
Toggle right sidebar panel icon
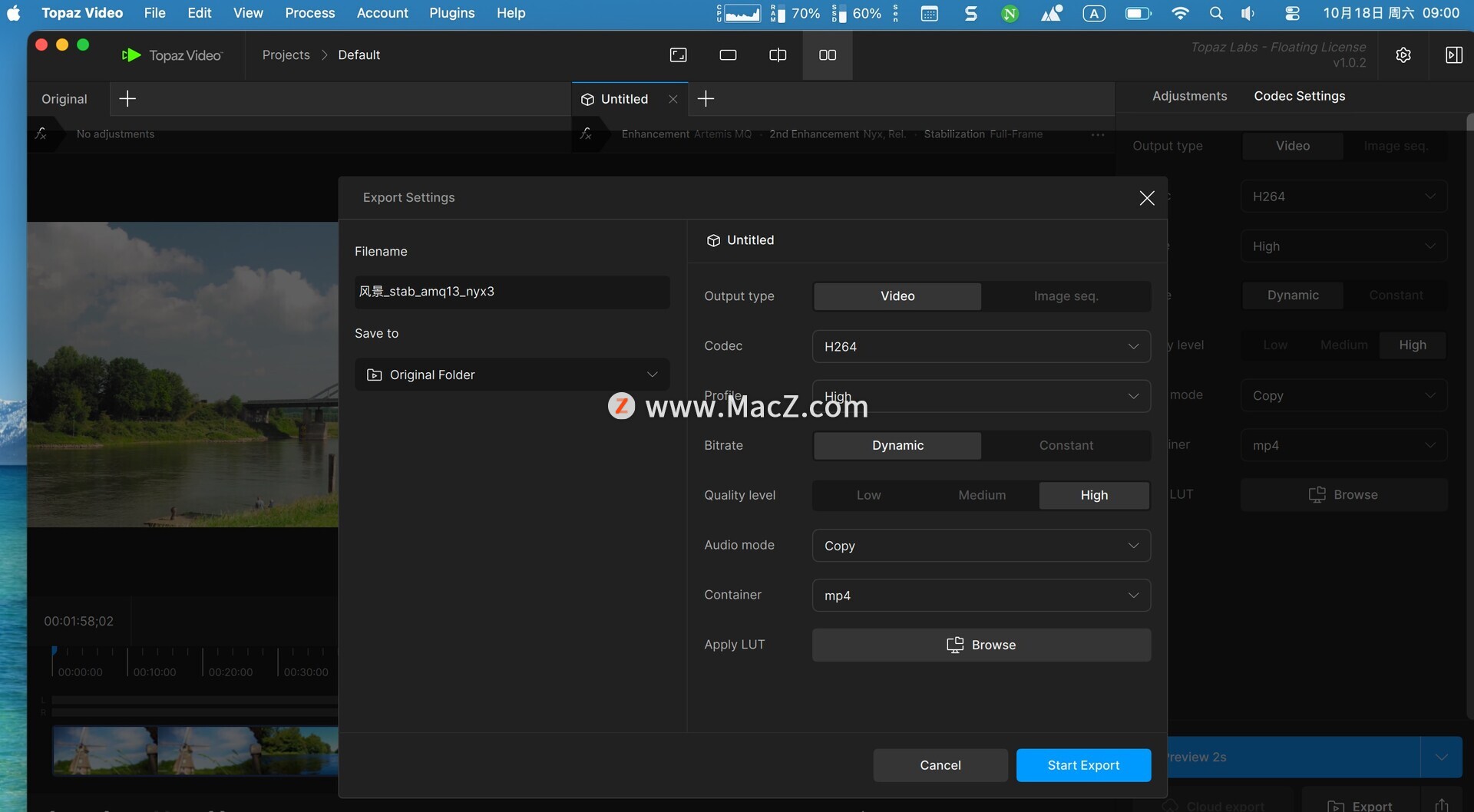click(x=1453, y=55)
